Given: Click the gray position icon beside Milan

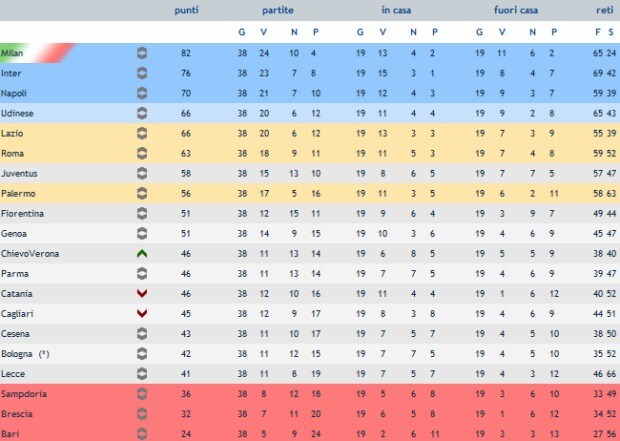Looking at the screenshot, I should (142, 53).
